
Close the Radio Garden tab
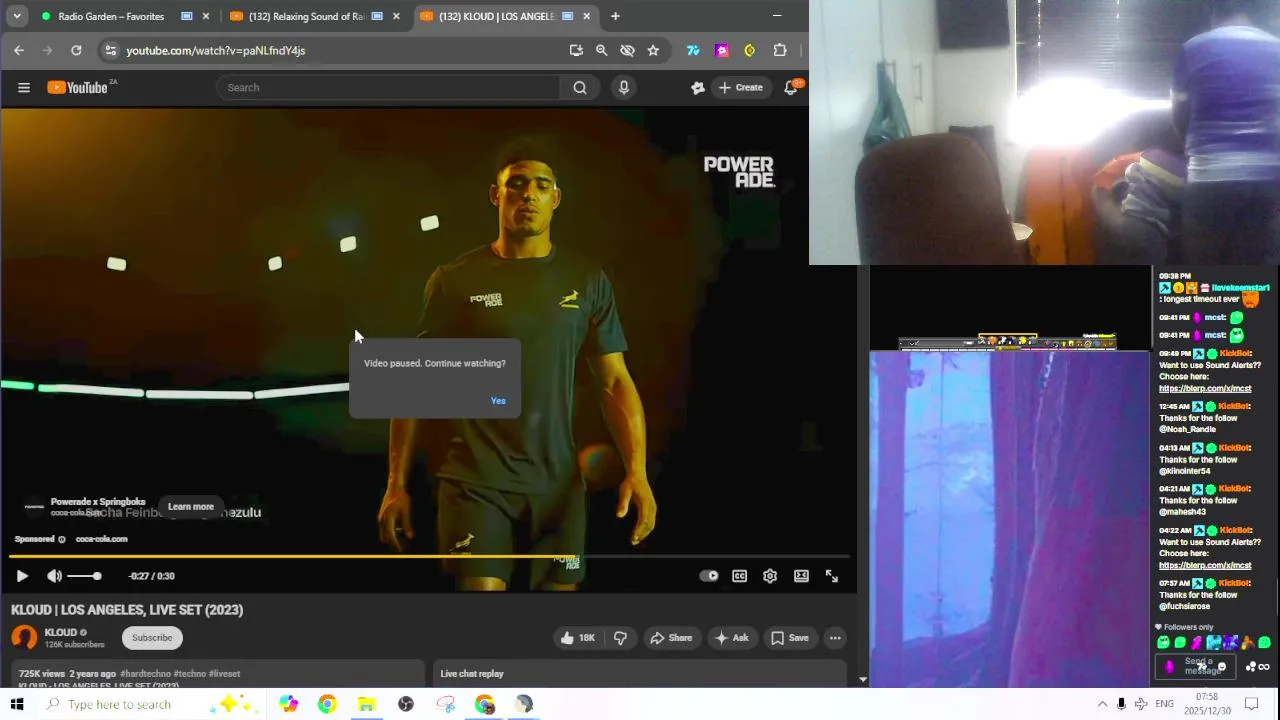point(206,16)
